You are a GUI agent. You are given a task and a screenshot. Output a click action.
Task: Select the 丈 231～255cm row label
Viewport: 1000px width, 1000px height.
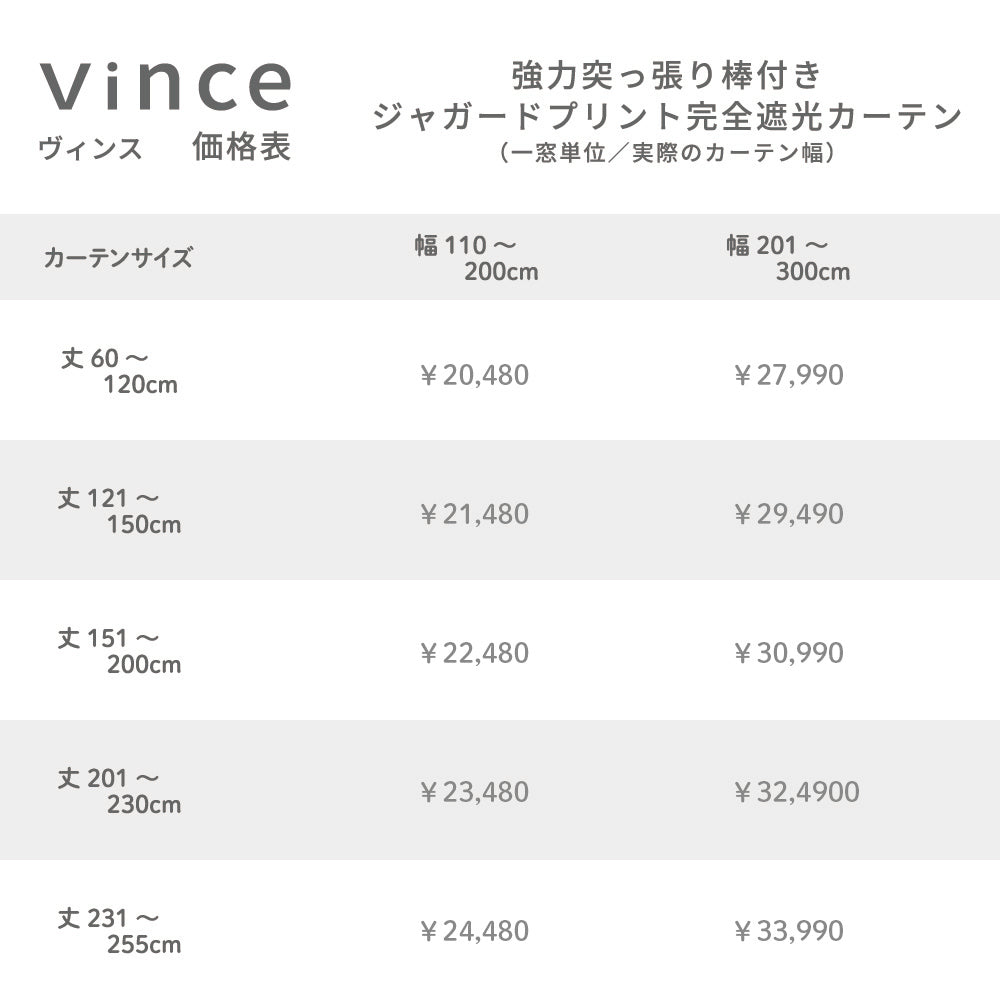pos(118,930)
